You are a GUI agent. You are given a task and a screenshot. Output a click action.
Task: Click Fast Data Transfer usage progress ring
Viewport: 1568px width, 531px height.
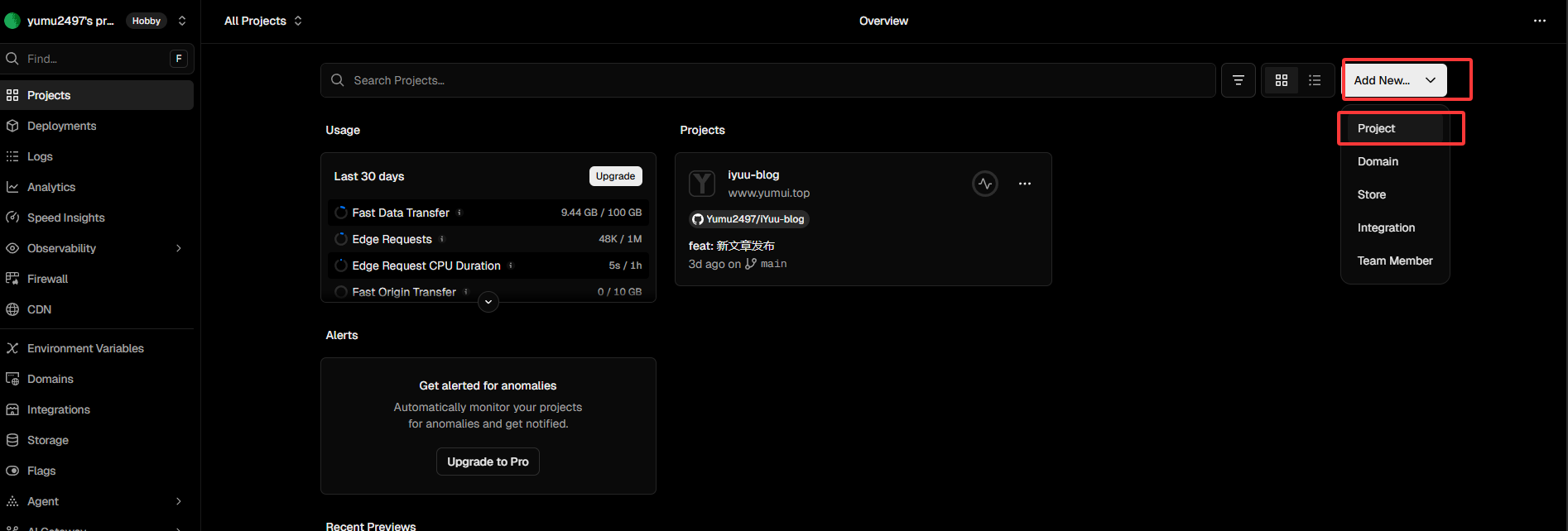[340, 213]
